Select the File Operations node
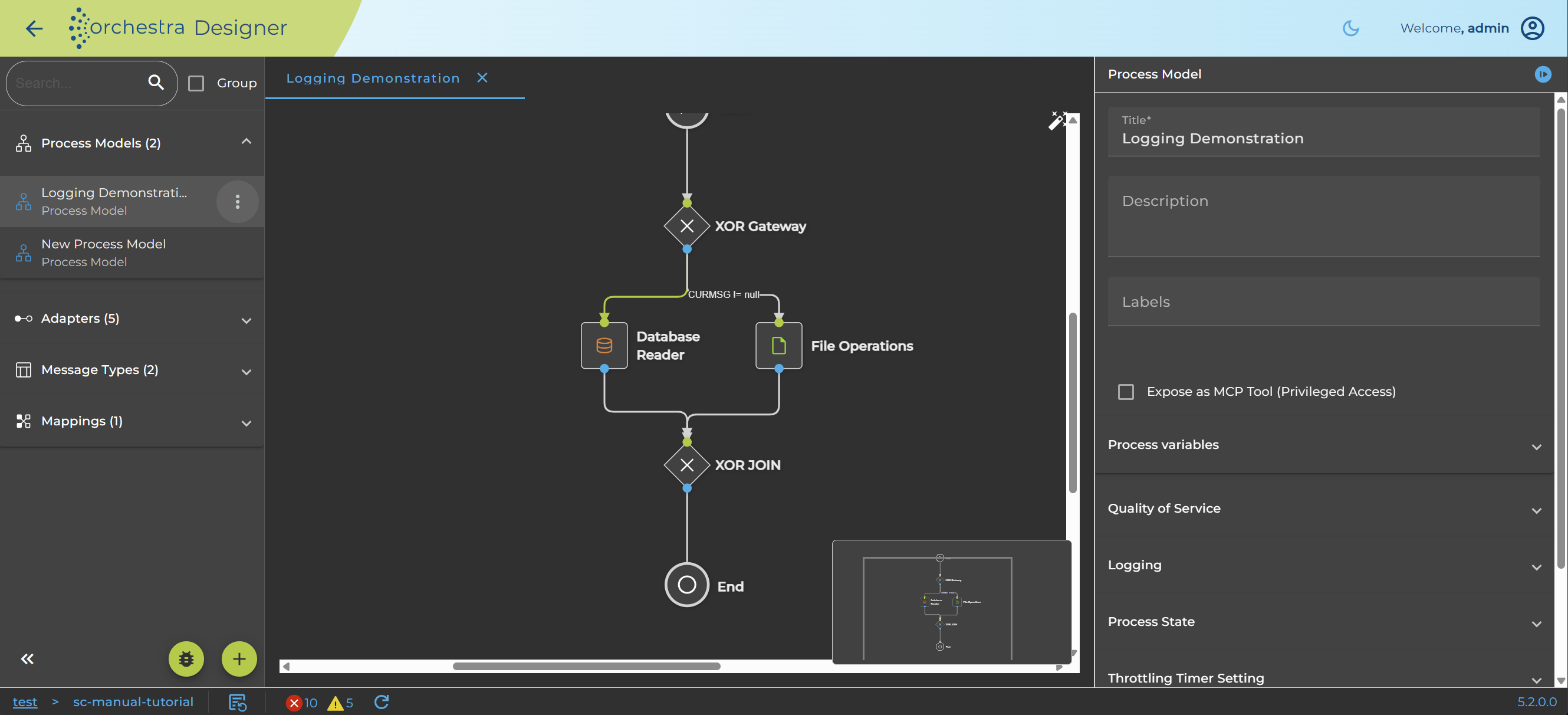The width and height of the screenshot is (1568, 715). [x=778, y=345]
